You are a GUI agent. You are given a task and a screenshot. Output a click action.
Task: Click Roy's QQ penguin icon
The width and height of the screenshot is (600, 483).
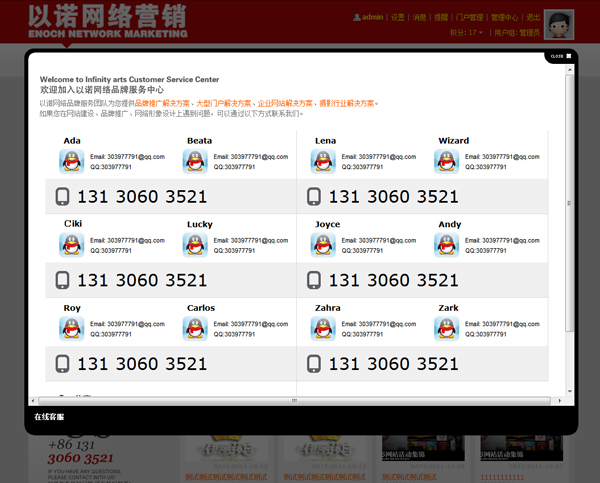coord(72,328)
